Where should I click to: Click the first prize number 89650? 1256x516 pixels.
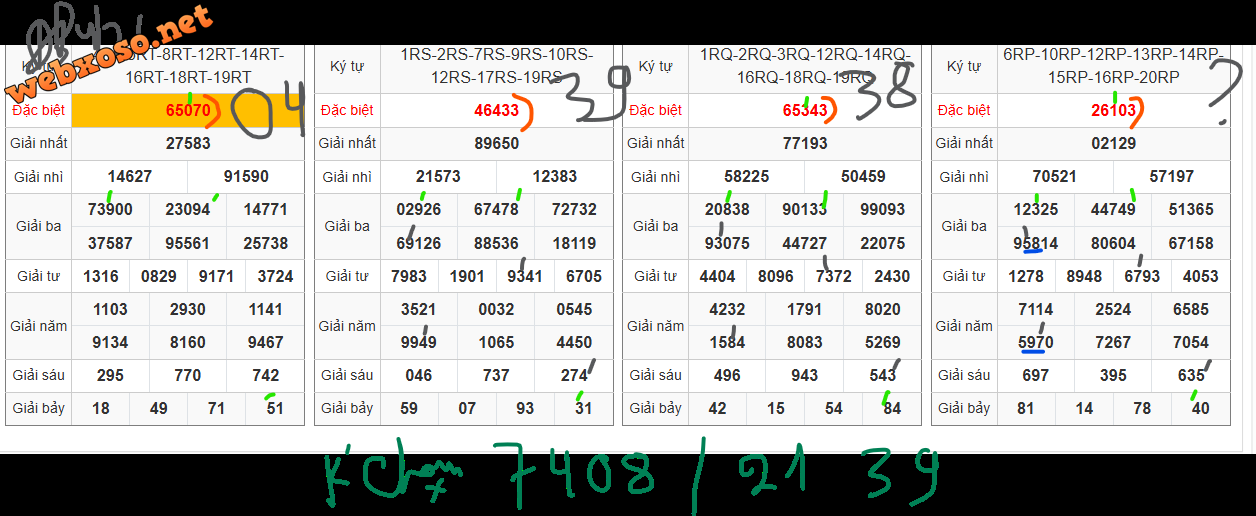pyautogui.click(x=496, y=144)
